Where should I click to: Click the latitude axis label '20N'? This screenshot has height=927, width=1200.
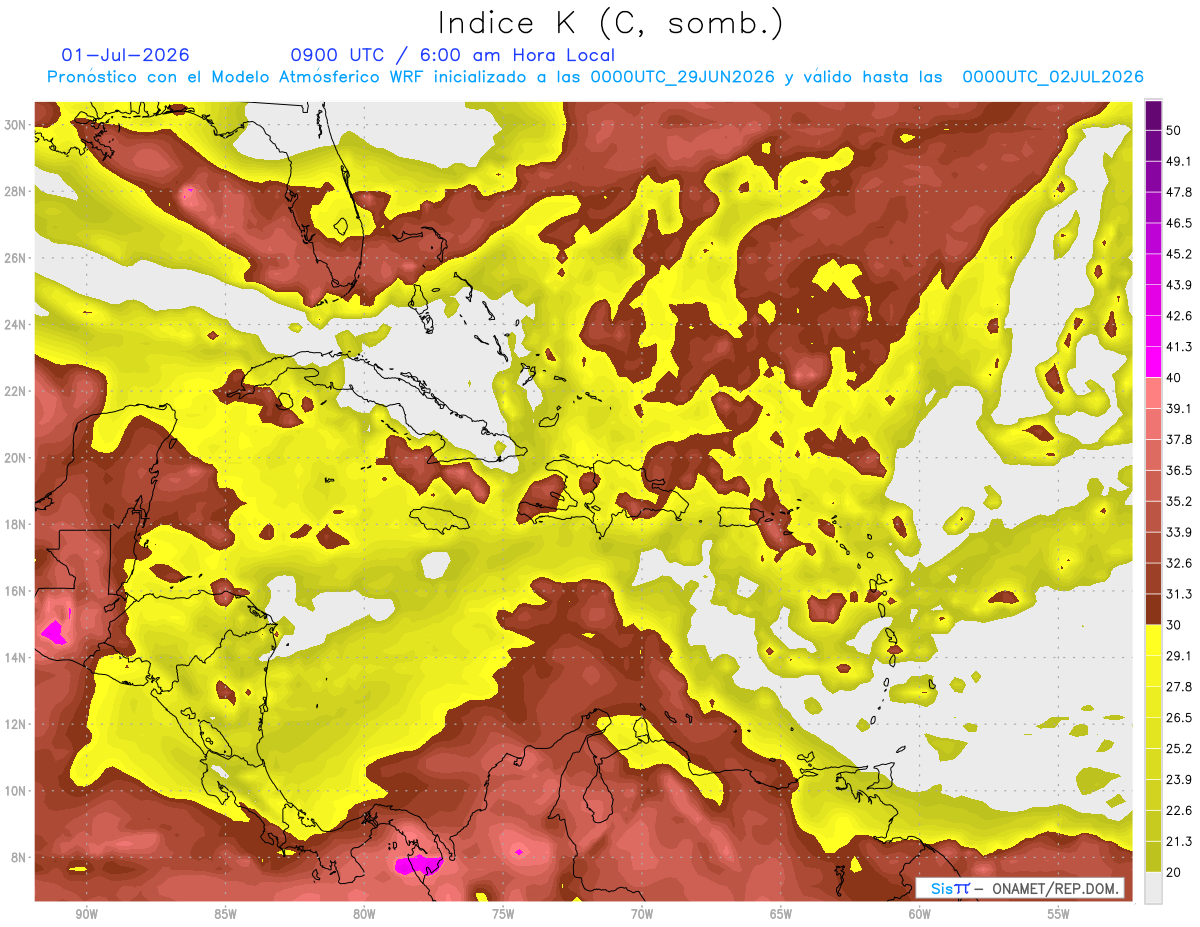pos(16,458)
